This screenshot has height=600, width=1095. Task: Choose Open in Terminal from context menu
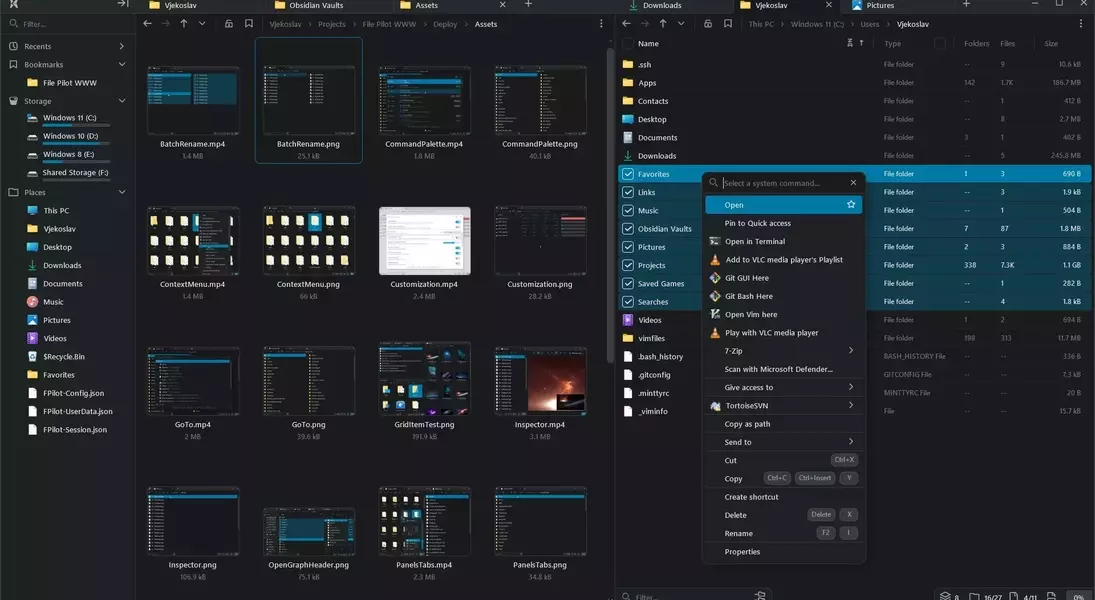[754, 242]
